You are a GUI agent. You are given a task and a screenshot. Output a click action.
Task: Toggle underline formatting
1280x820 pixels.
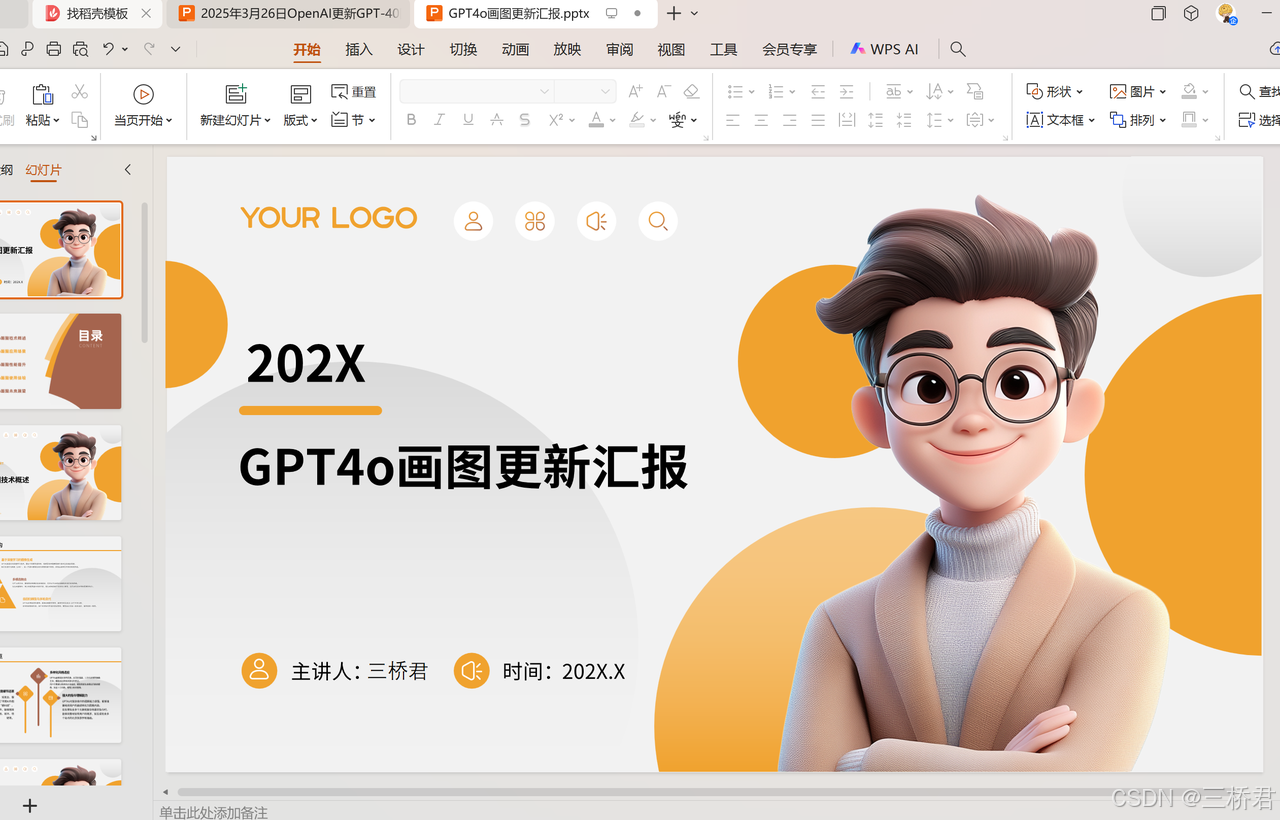tap(468, 120)
